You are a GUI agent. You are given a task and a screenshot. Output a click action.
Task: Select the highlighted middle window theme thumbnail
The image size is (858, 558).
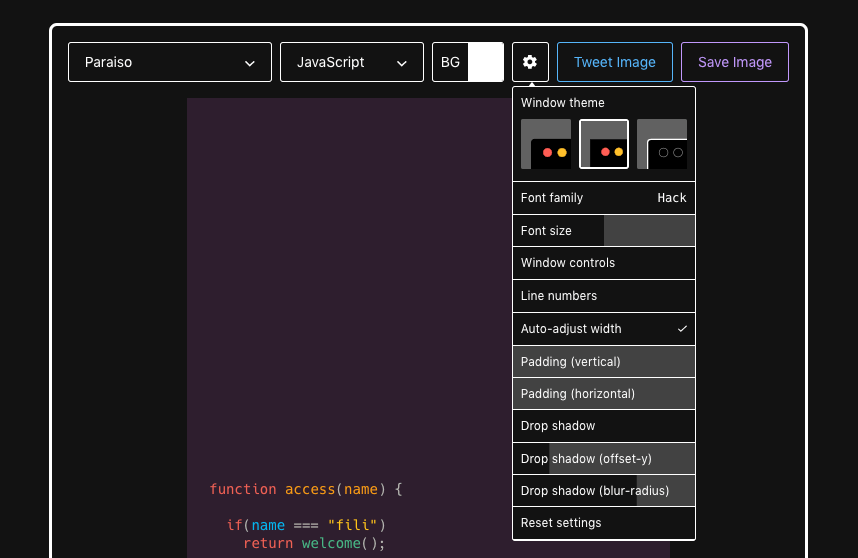tap(604, 144)
